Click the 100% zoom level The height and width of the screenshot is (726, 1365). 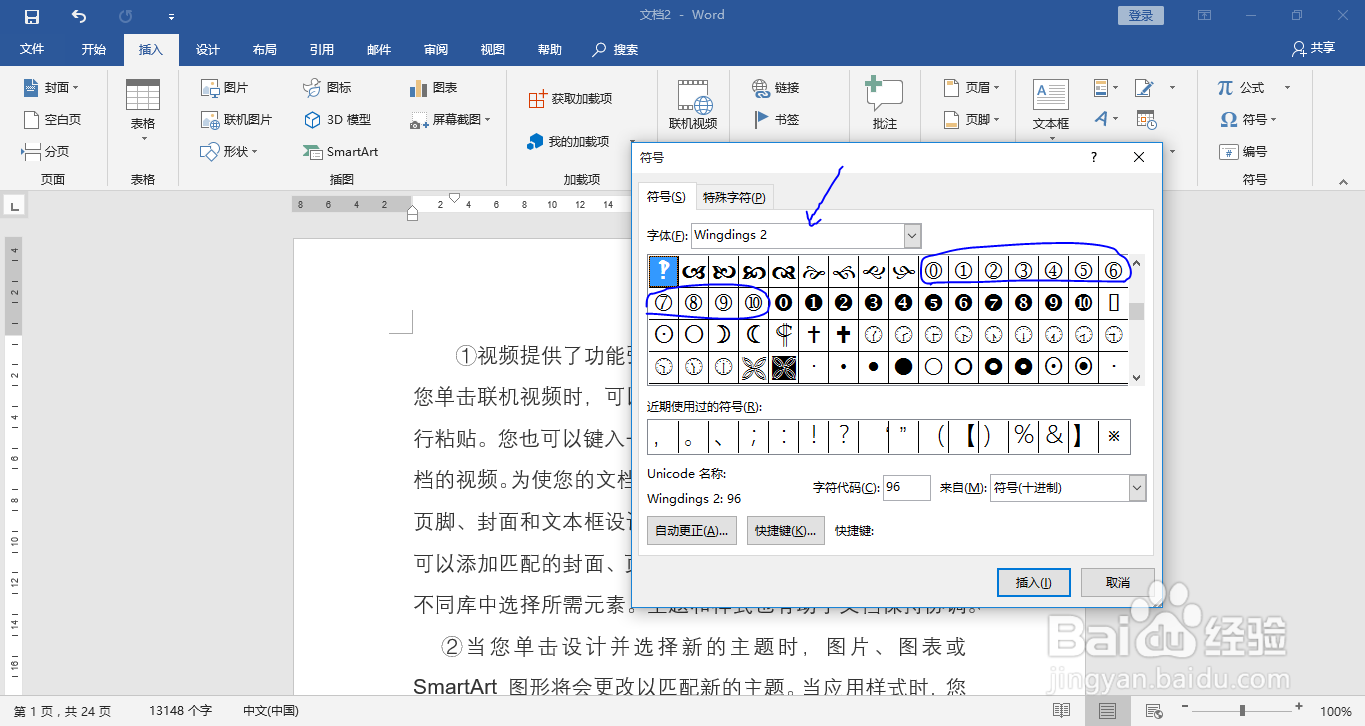point(1336,711)
